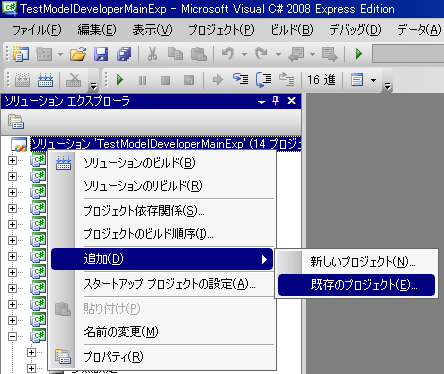Open the build toolbar options arrow
Viewport: 444px width, 374px height.
tap(94, 87)
